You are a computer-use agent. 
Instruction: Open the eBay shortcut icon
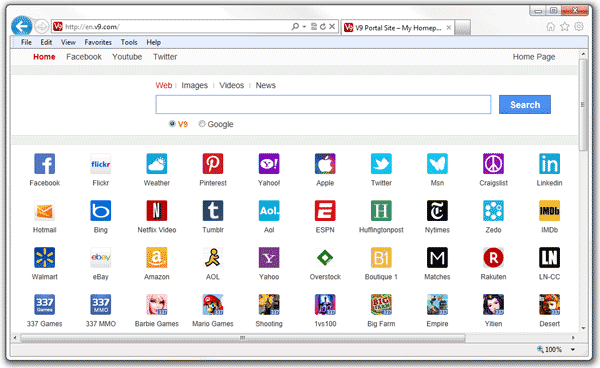pos(101,257)
